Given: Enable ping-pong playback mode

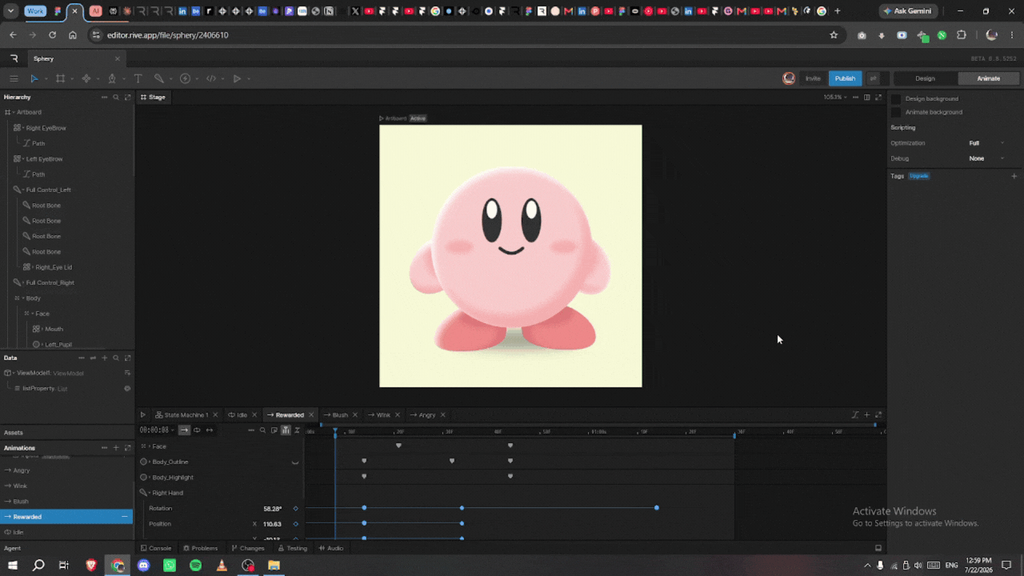Looking at the screenshot, I should point(209,430).
